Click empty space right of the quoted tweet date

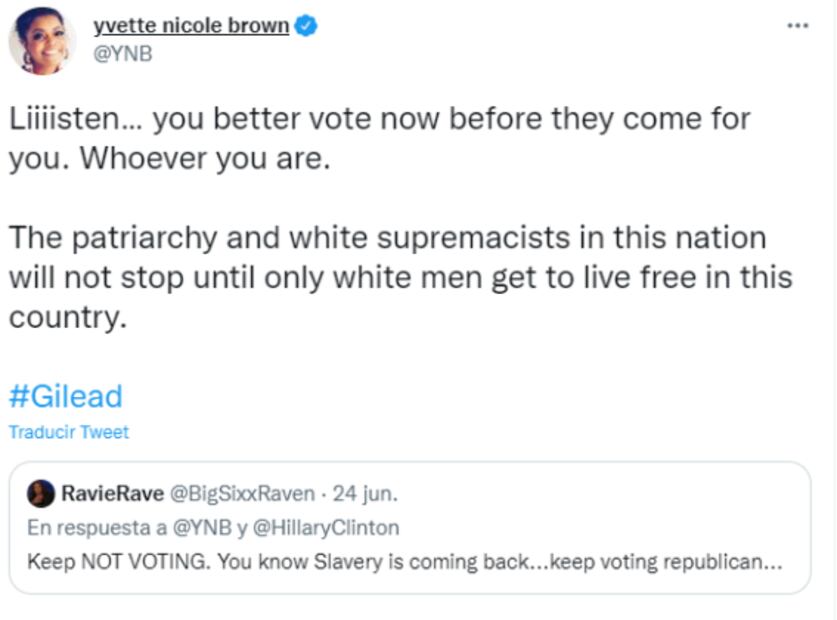[x=600, y=493]
